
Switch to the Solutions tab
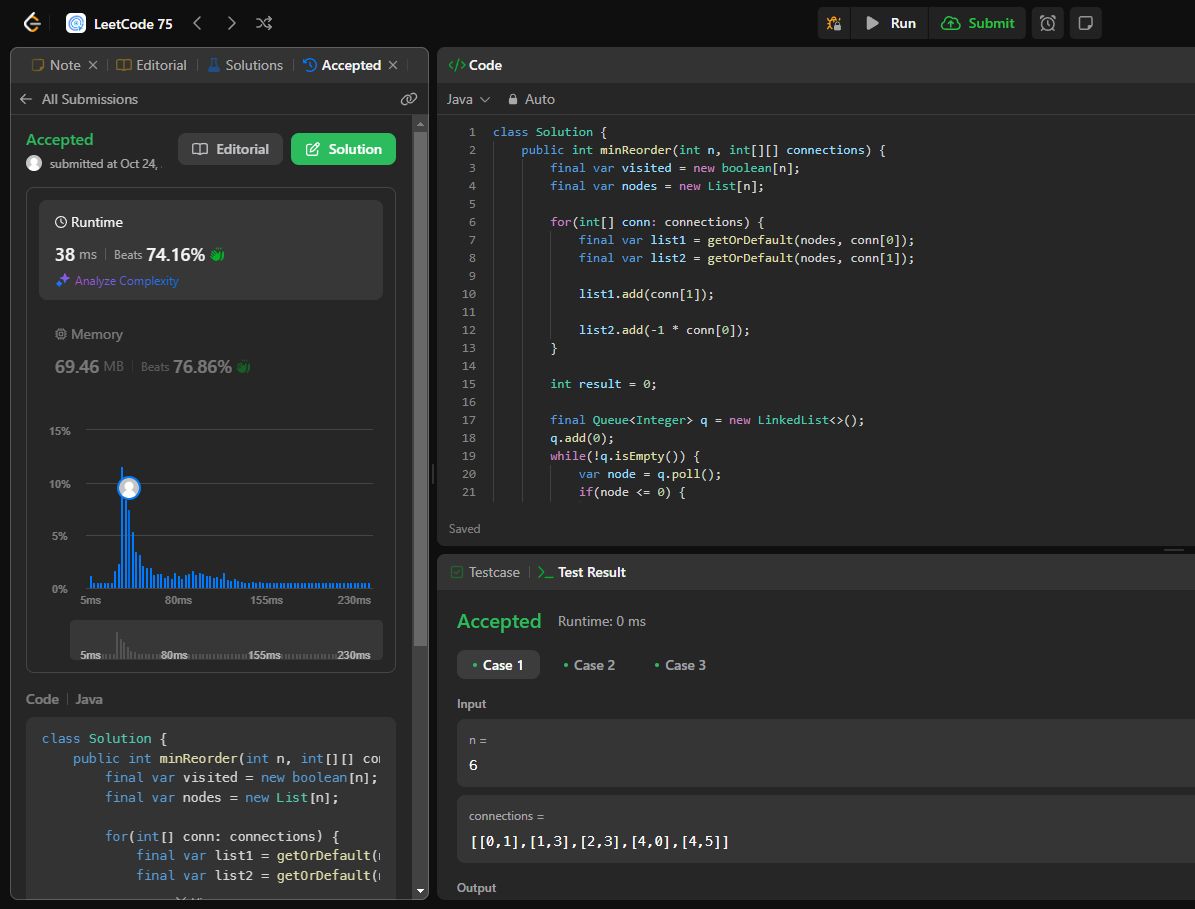pyautogui.click(x=245, y=66)
